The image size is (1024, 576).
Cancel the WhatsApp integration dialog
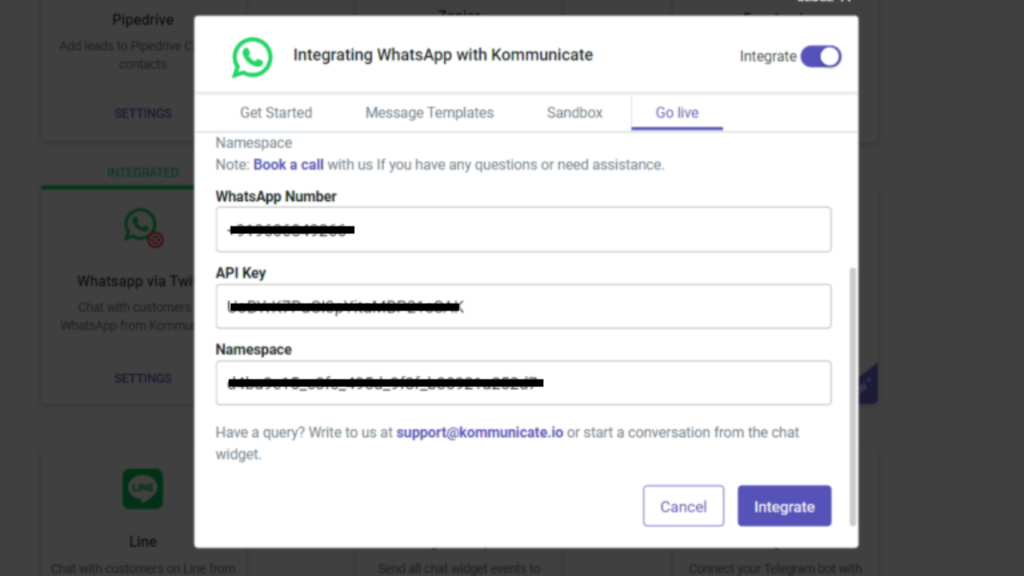(x=683, y=506)
